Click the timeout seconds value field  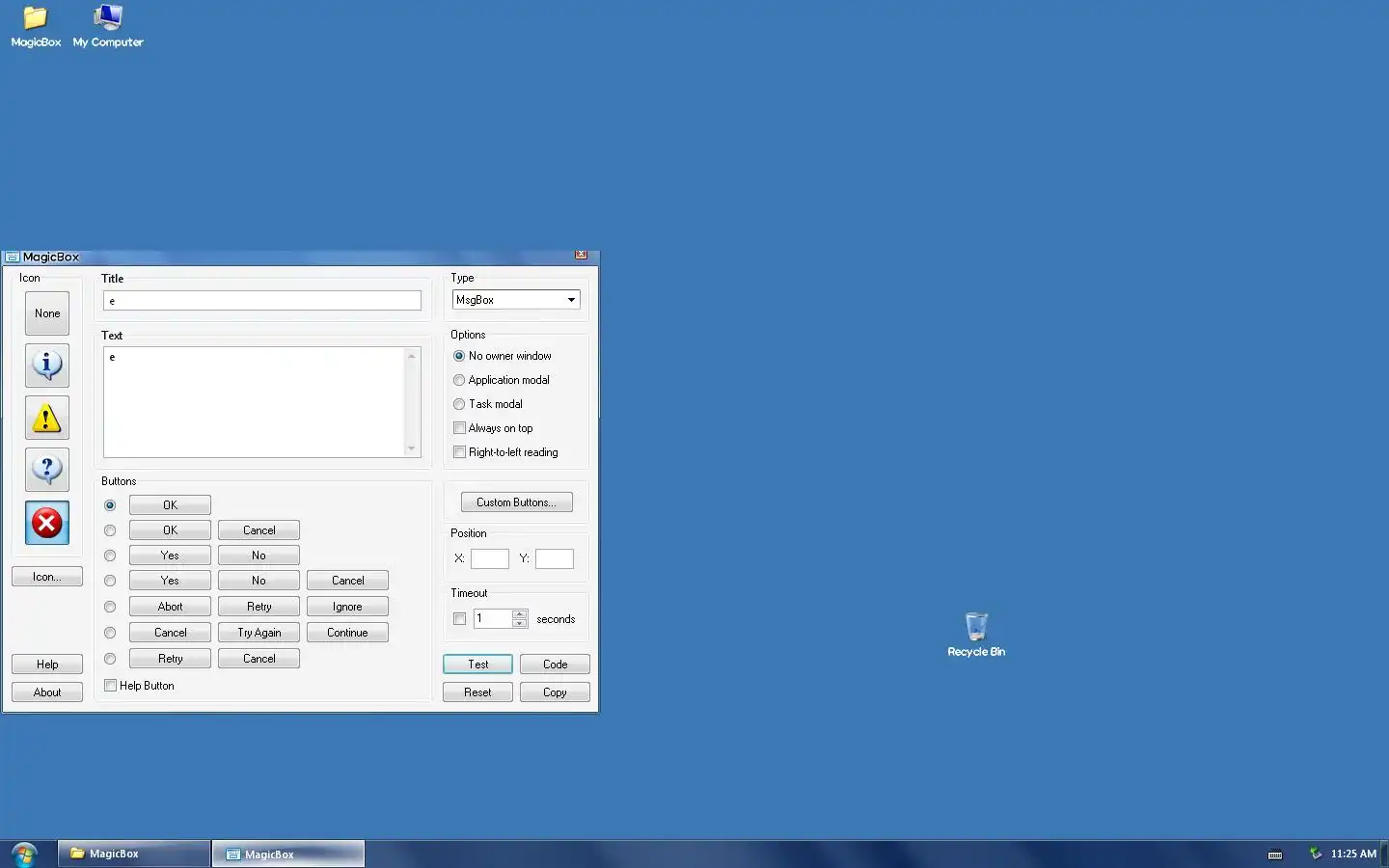493,619
